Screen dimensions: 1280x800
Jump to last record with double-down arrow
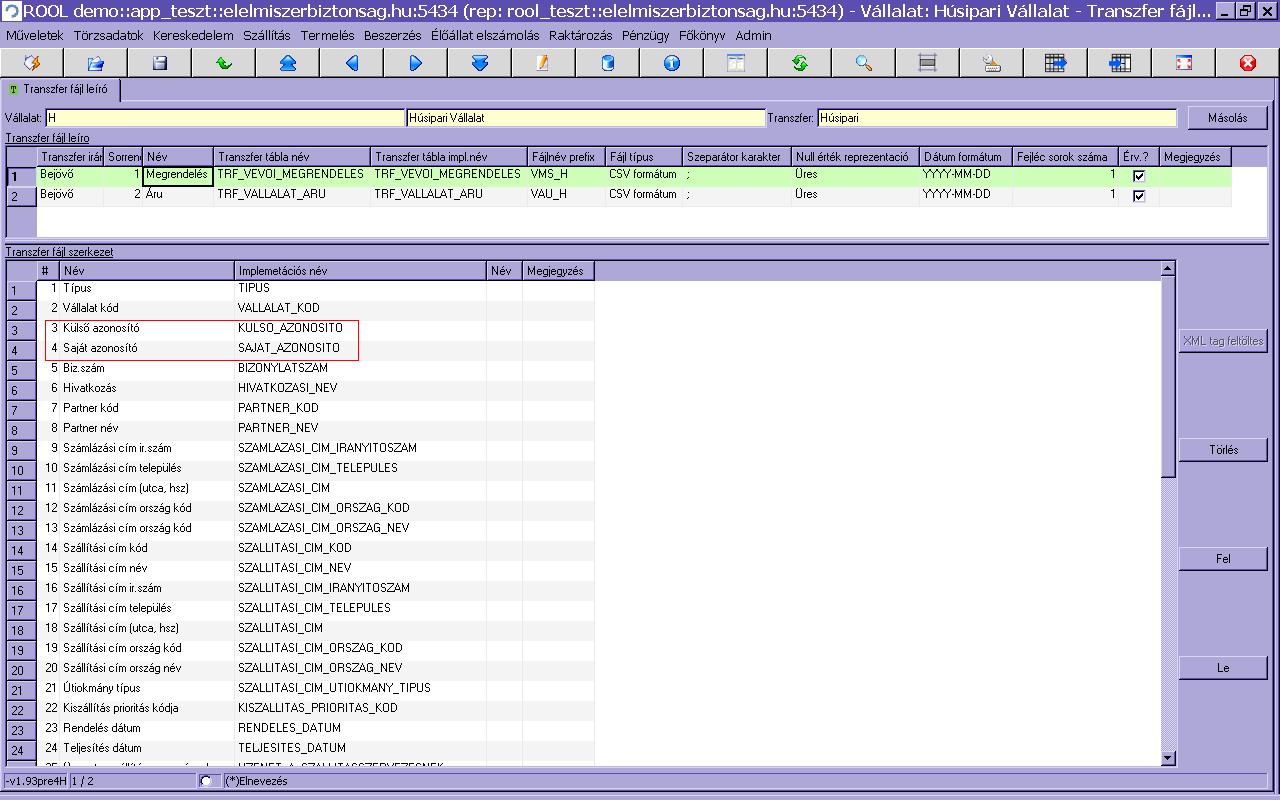tap(480, 63)
